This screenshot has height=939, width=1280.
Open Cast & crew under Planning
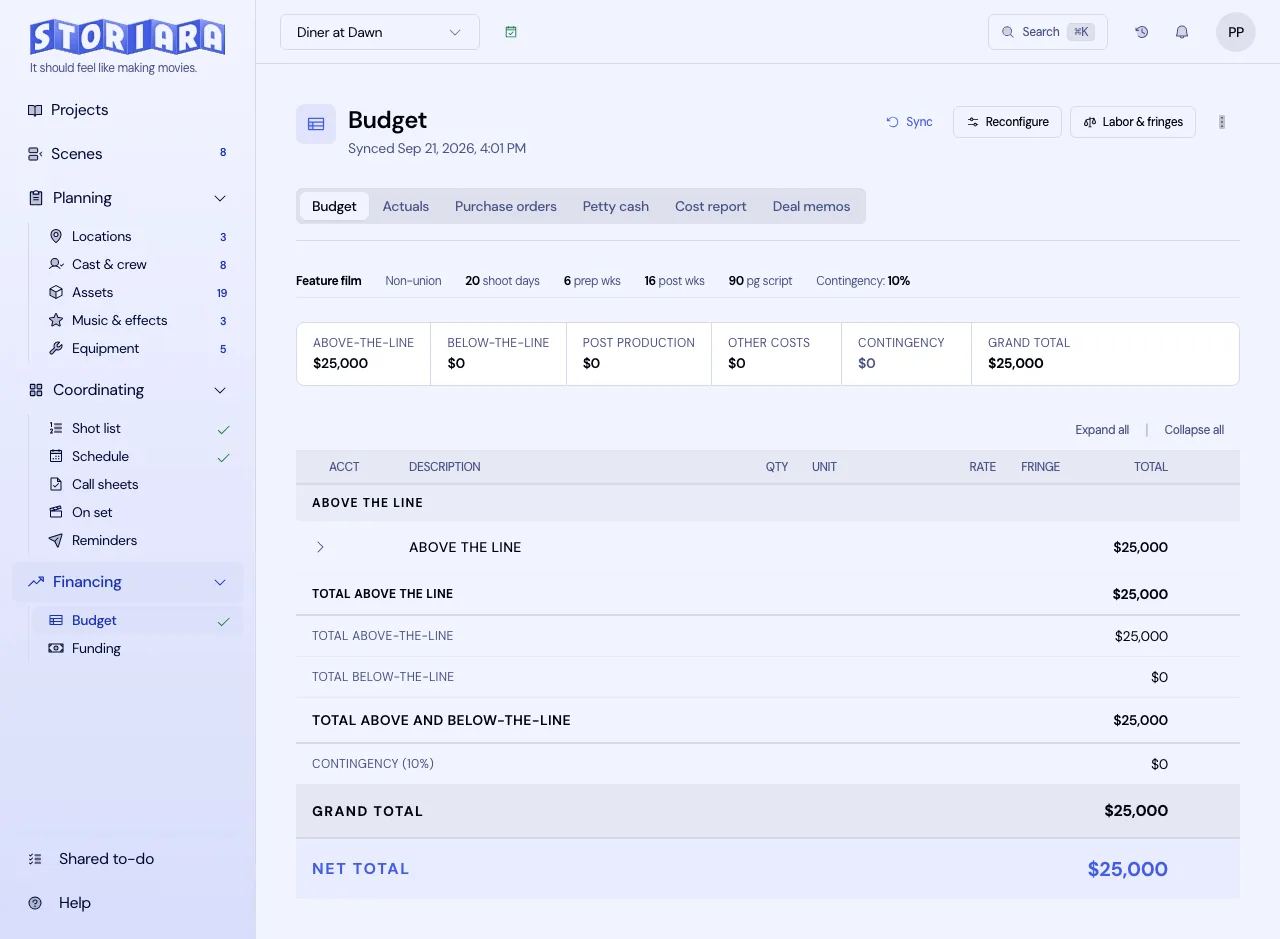coord(138,264)
